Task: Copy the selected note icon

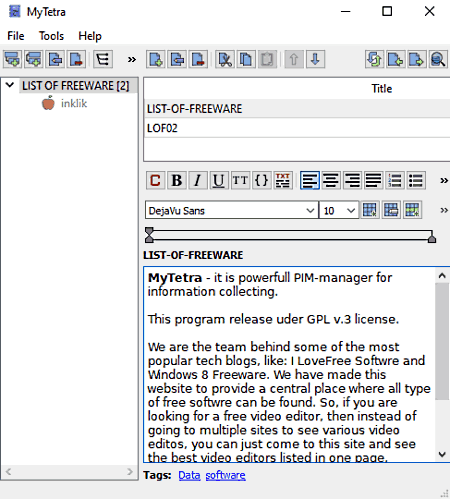Action: pos(246,60)
